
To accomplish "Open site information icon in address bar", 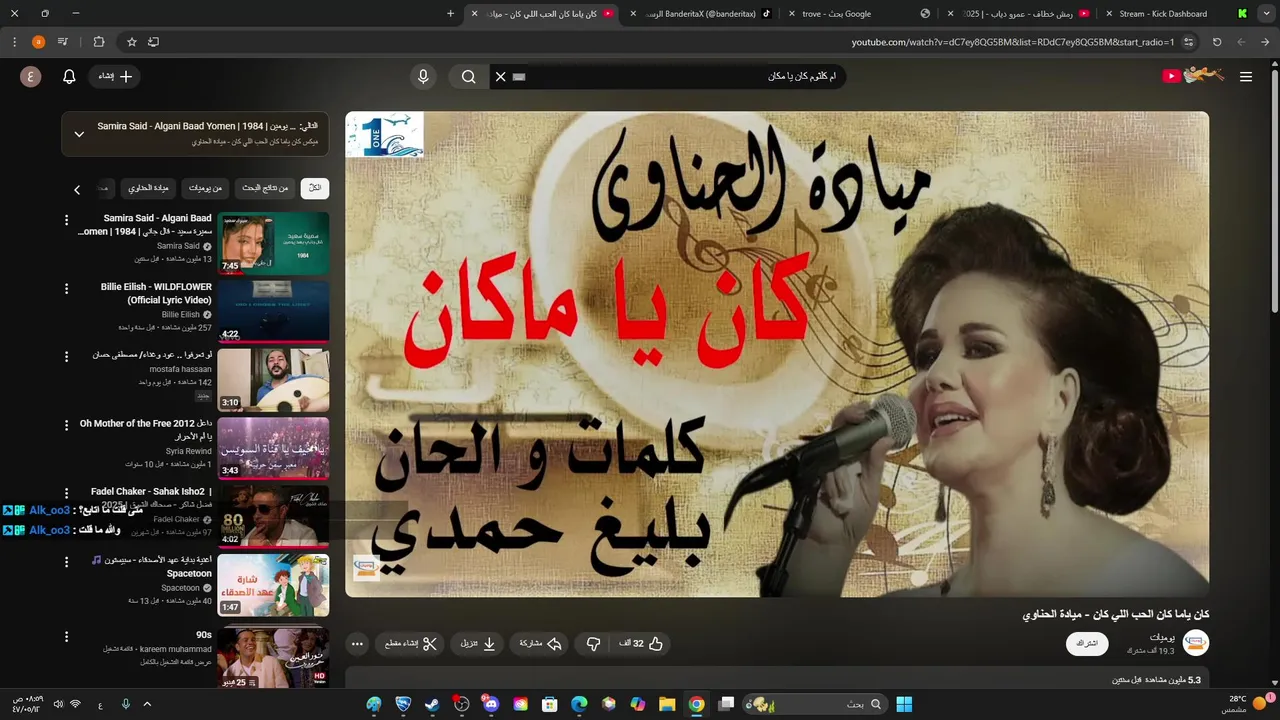I will click(x=1188, y=42).
